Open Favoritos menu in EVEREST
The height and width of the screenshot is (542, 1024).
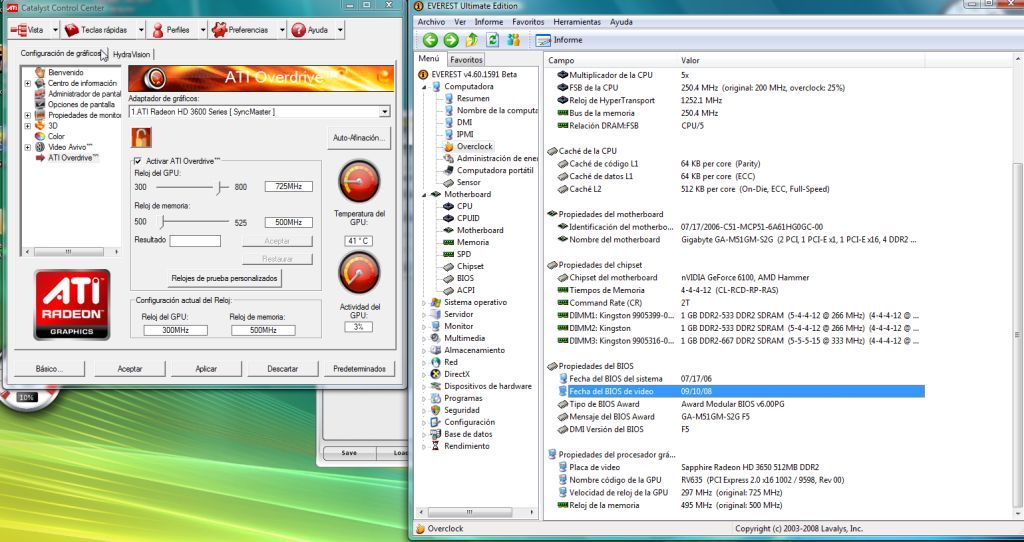coord(528,22)
